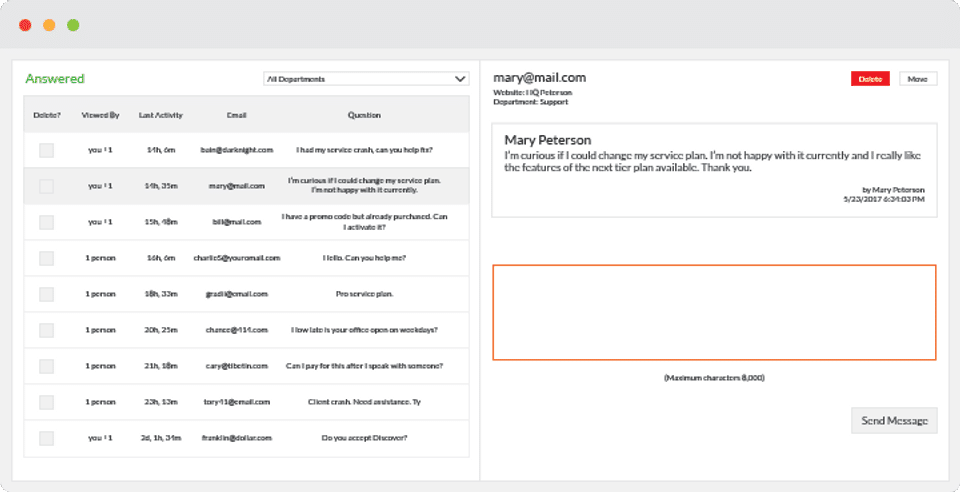Click the red close window dot
960x492 pixels.
(25, 25)
